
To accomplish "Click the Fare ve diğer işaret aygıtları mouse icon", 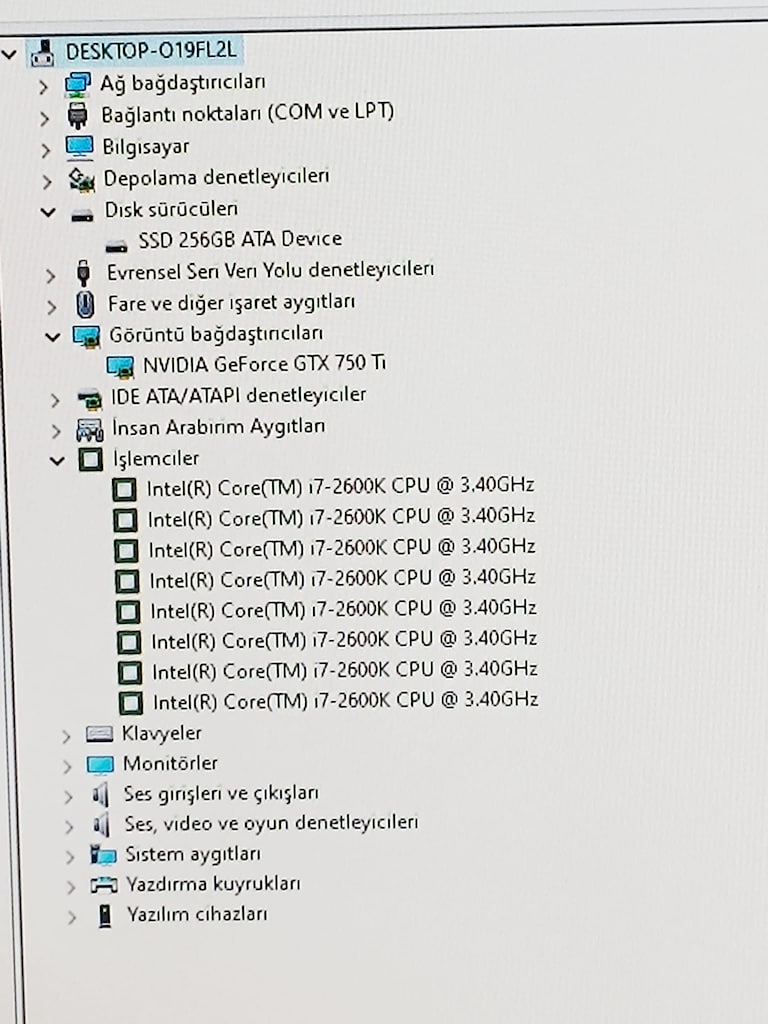I will (x=85, y=304).
